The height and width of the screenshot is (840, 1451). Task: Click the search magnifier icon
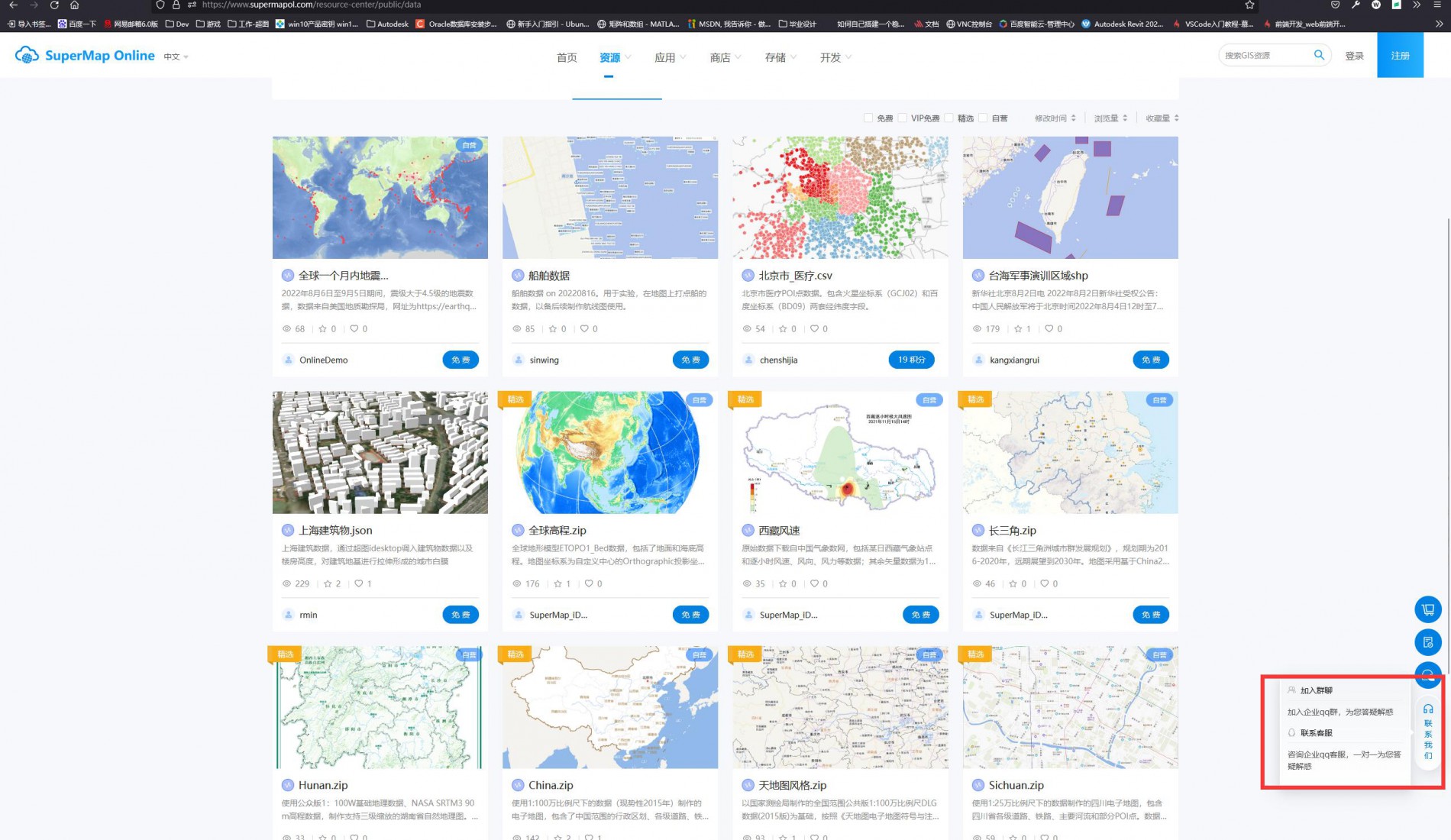coord(1318,55)
